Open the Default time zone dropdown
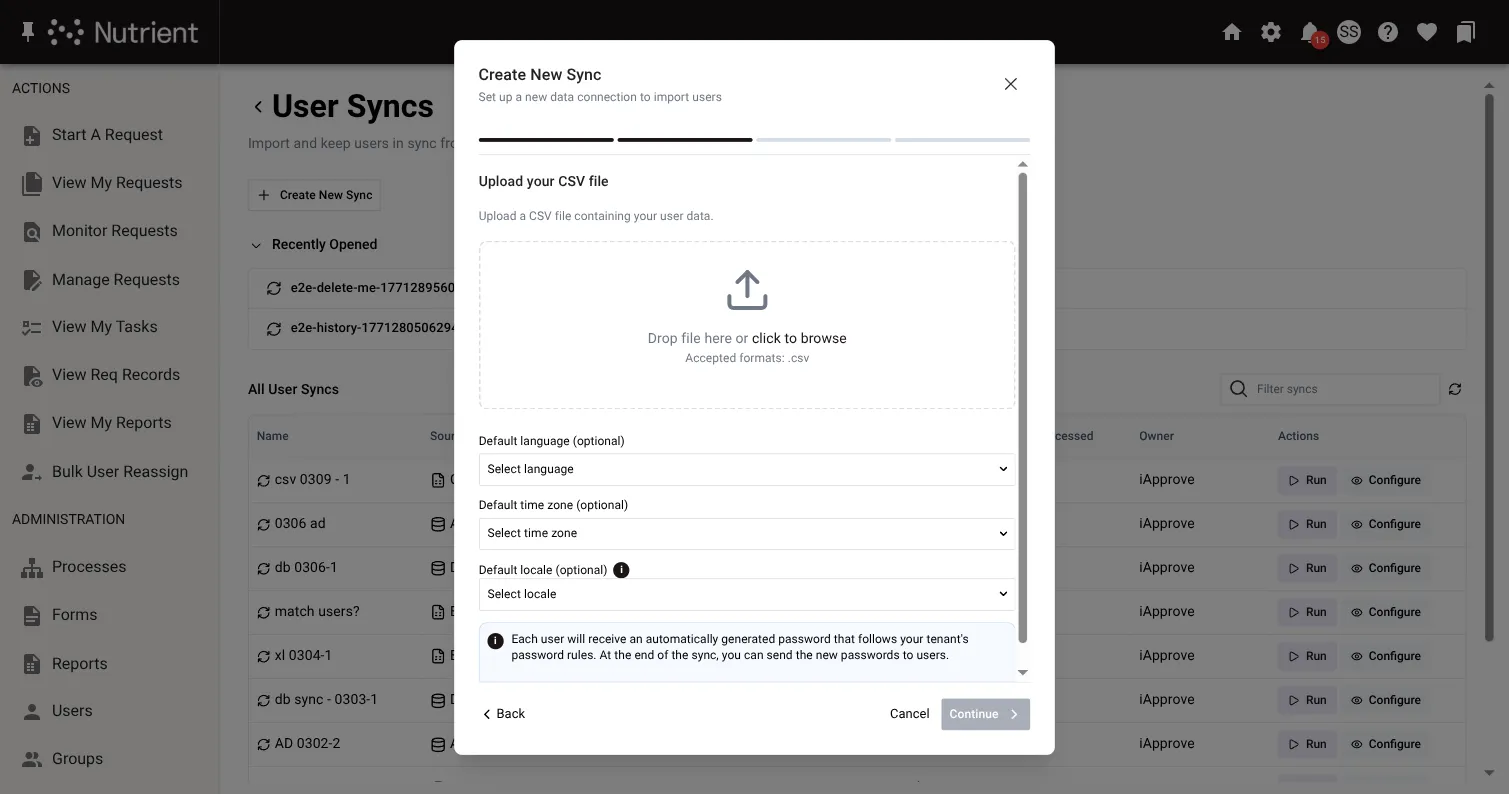The height and width of the screenshot is (794, 1509). (x=747, y=533)
